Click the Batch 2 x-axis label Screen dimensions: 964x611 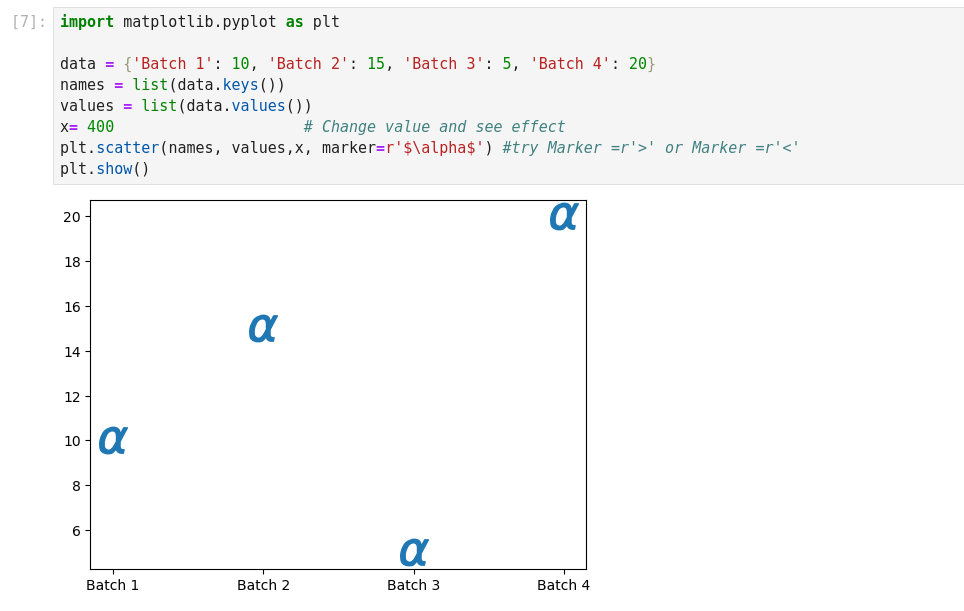[263, 585]
